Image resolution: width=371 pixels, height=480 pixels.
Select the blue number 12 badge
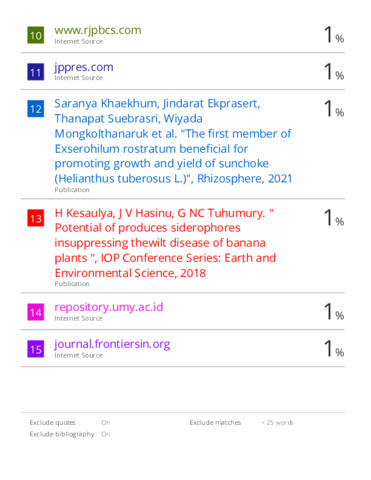point(36,109)
